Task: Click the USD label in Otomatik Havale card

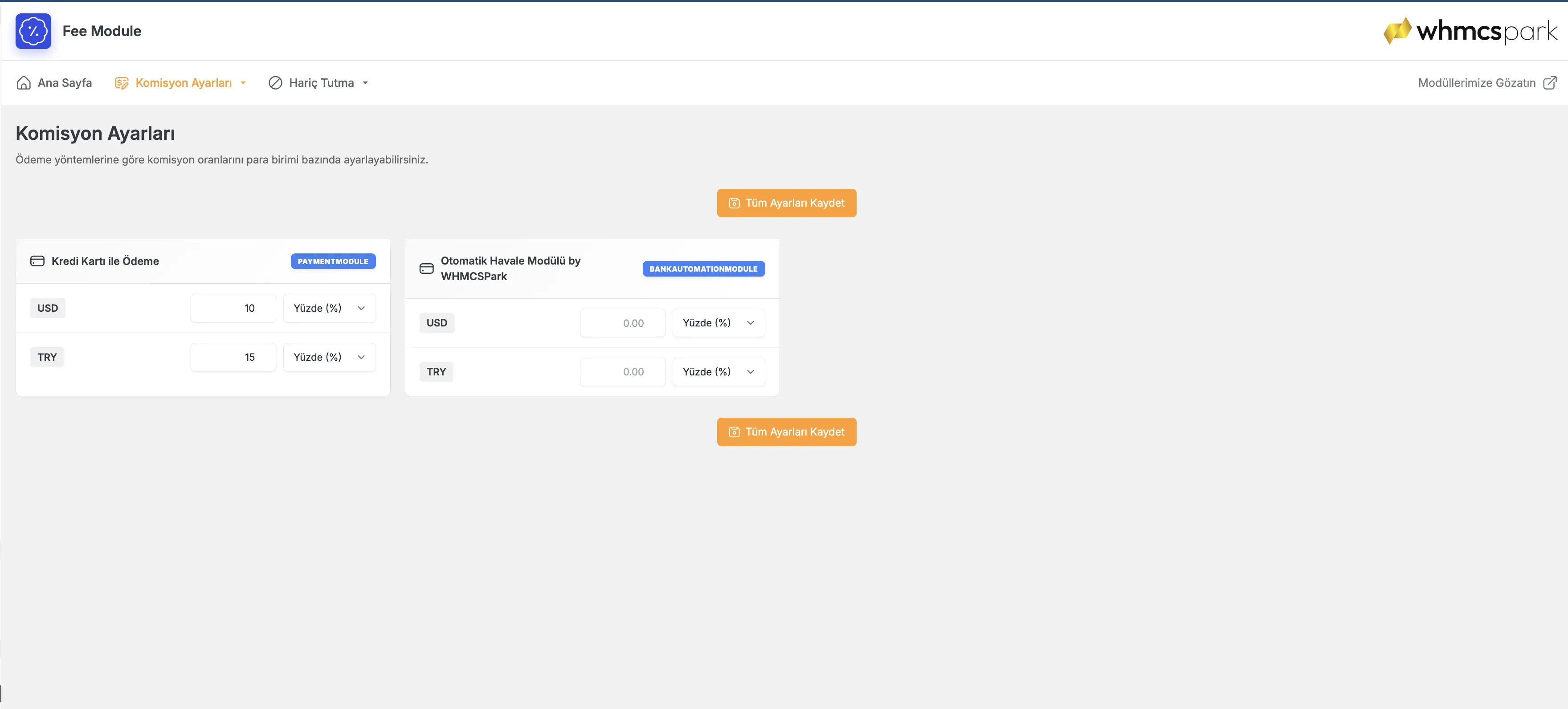Action: point(437,323)
